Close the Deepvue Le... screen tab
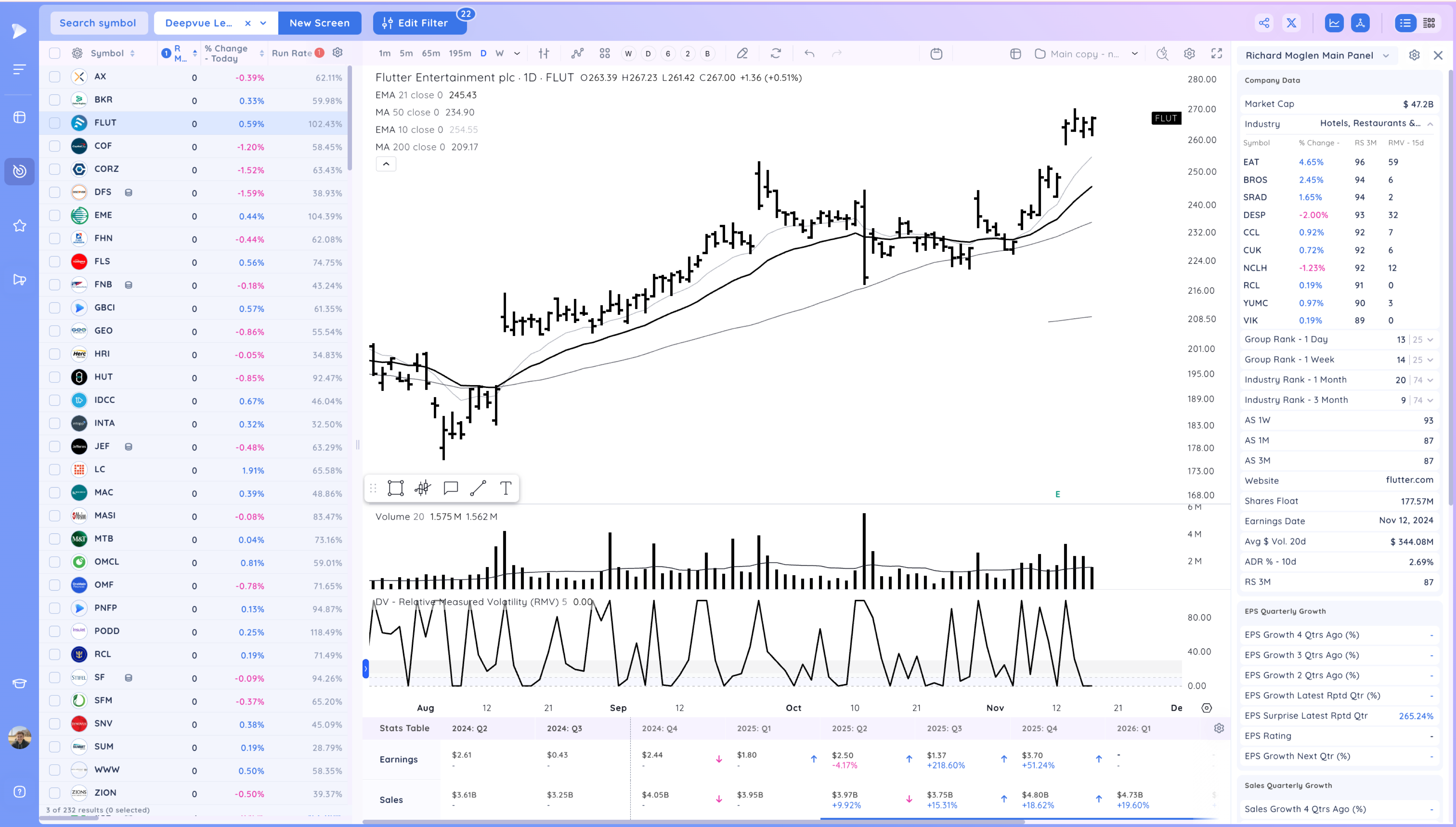This screenshot has height=827, width=1456. (x=248, y=23)
